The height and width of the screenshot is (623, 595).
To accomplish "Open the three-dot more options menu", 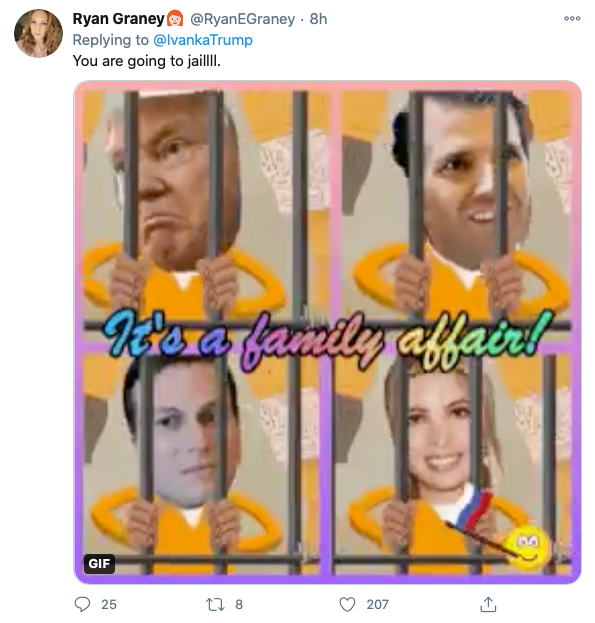I will 572,18.
